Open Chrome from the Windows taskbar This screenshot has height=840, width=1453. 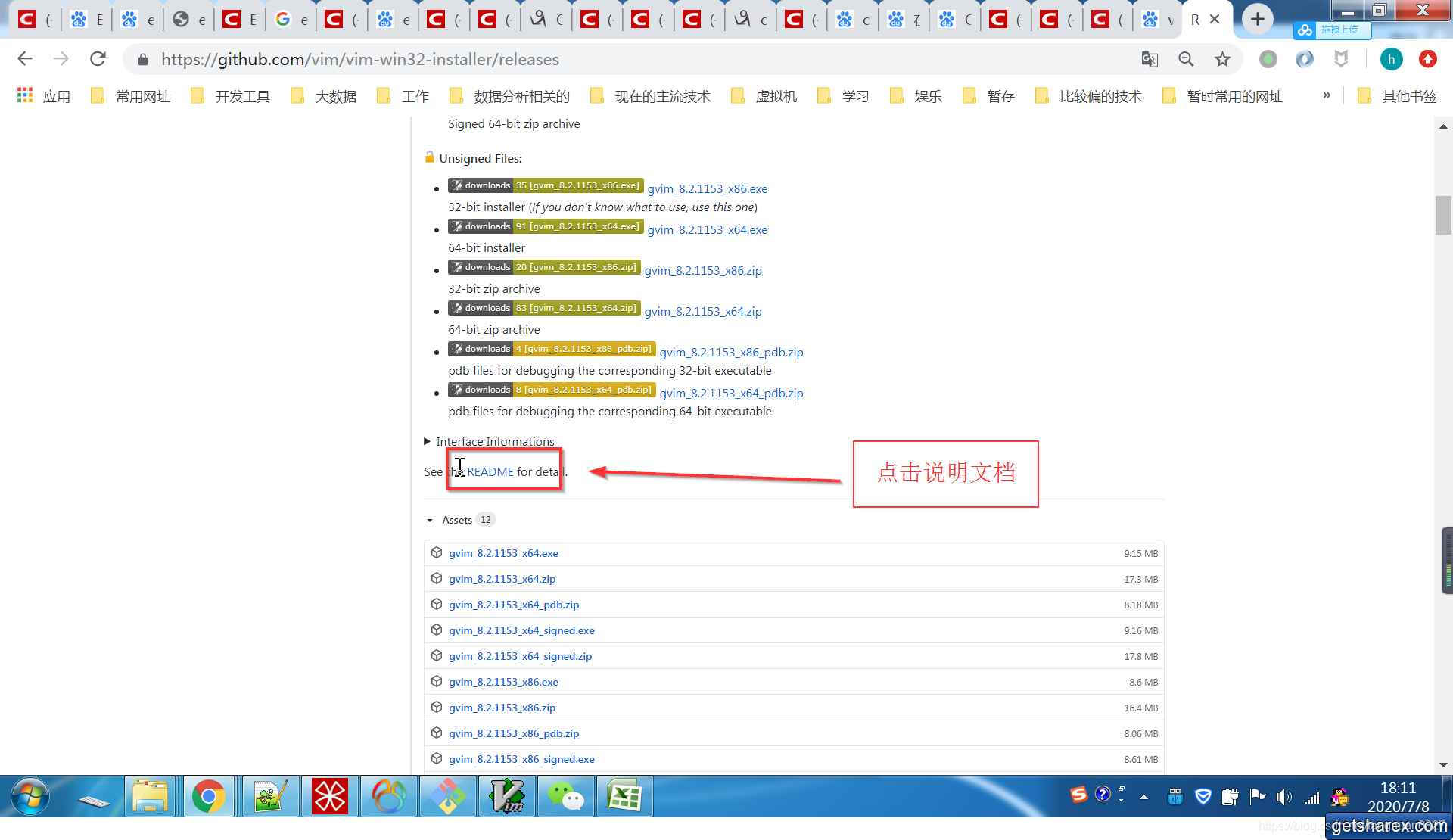click(x=208, y=796)
